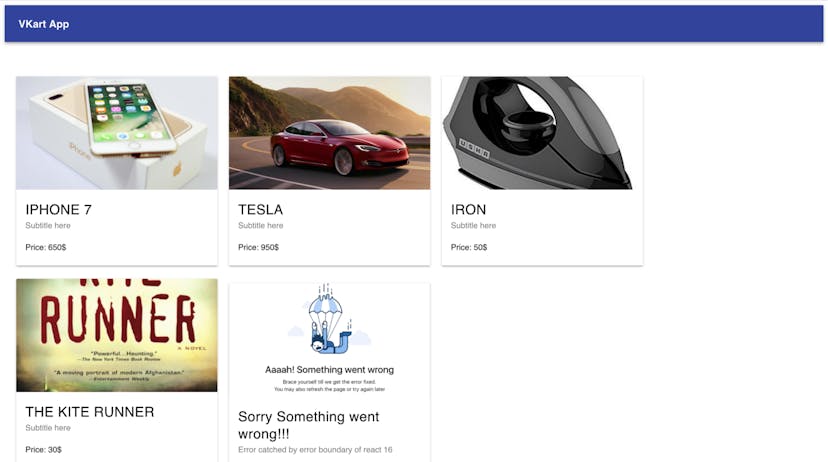Click subtitle under IPHONE 7
The height and width of the screenshot is (462, 828).
48,225
